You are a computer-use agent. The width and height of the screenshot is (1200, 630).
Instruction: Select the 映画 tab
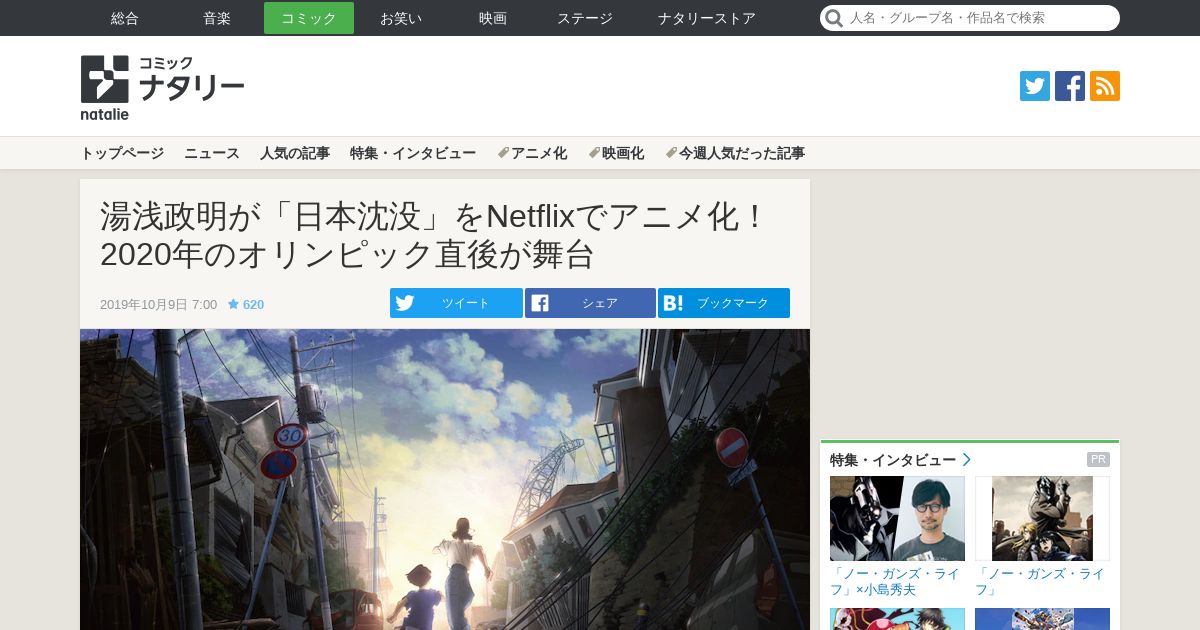pos(493,18)
